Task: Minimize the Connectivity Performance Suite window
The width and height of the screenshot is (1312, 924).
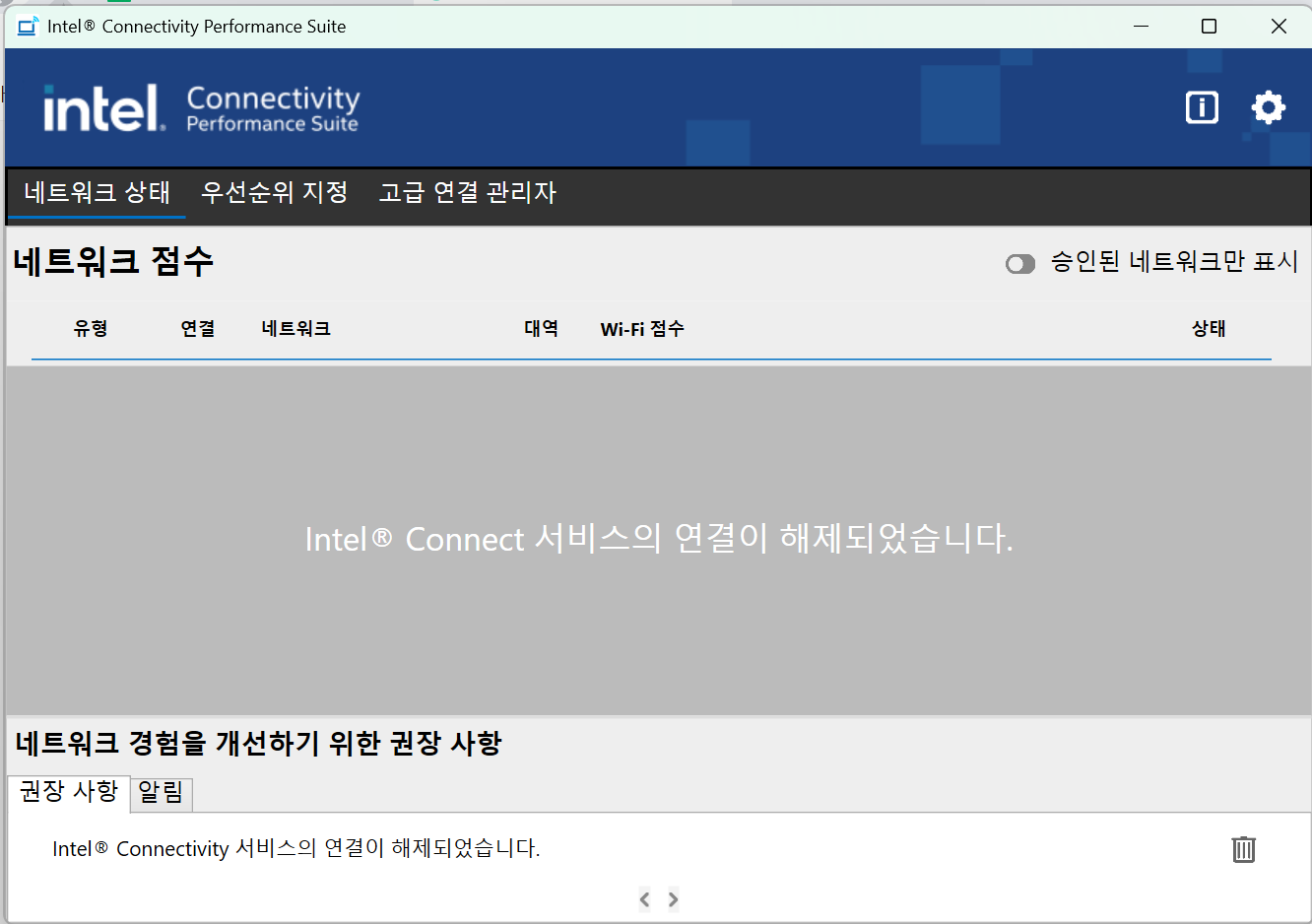Action: [x=1141, y=27]
